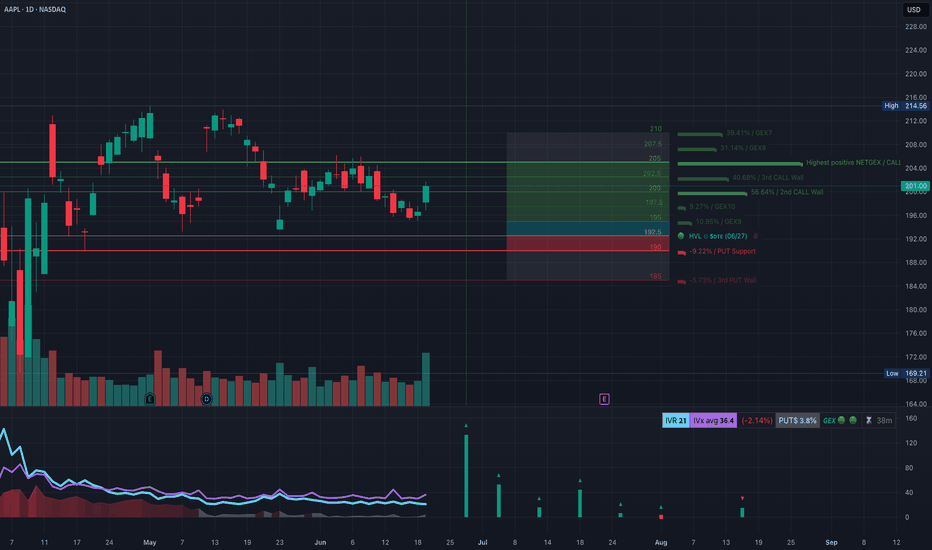
Task: Click the red 3rd PUT Wall bar marker
Action: coord(682,281)
